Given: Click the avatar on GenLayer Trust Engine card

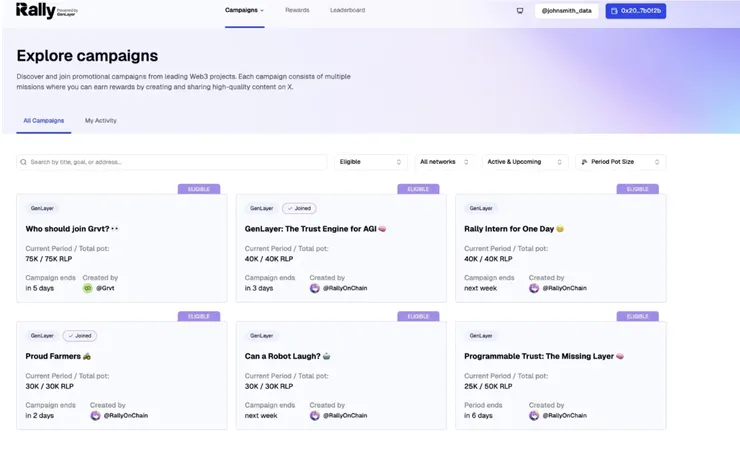Looking at the screenshot, I should click(x=315, y=288).
